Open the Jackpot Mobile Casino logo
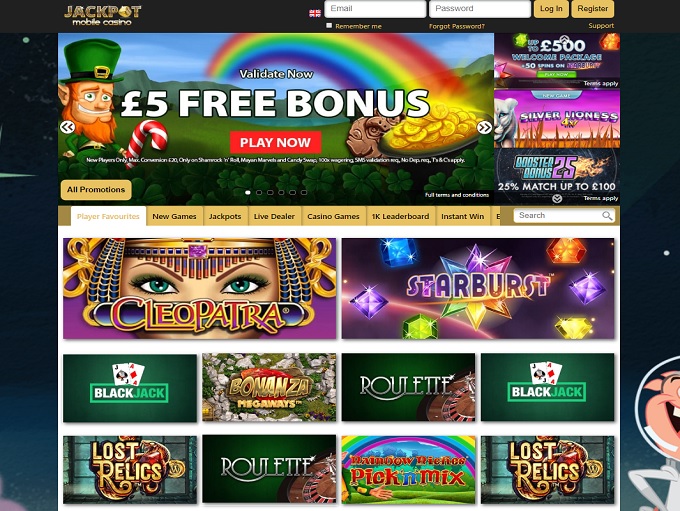680x511 pixels. (x=102, y=15)
